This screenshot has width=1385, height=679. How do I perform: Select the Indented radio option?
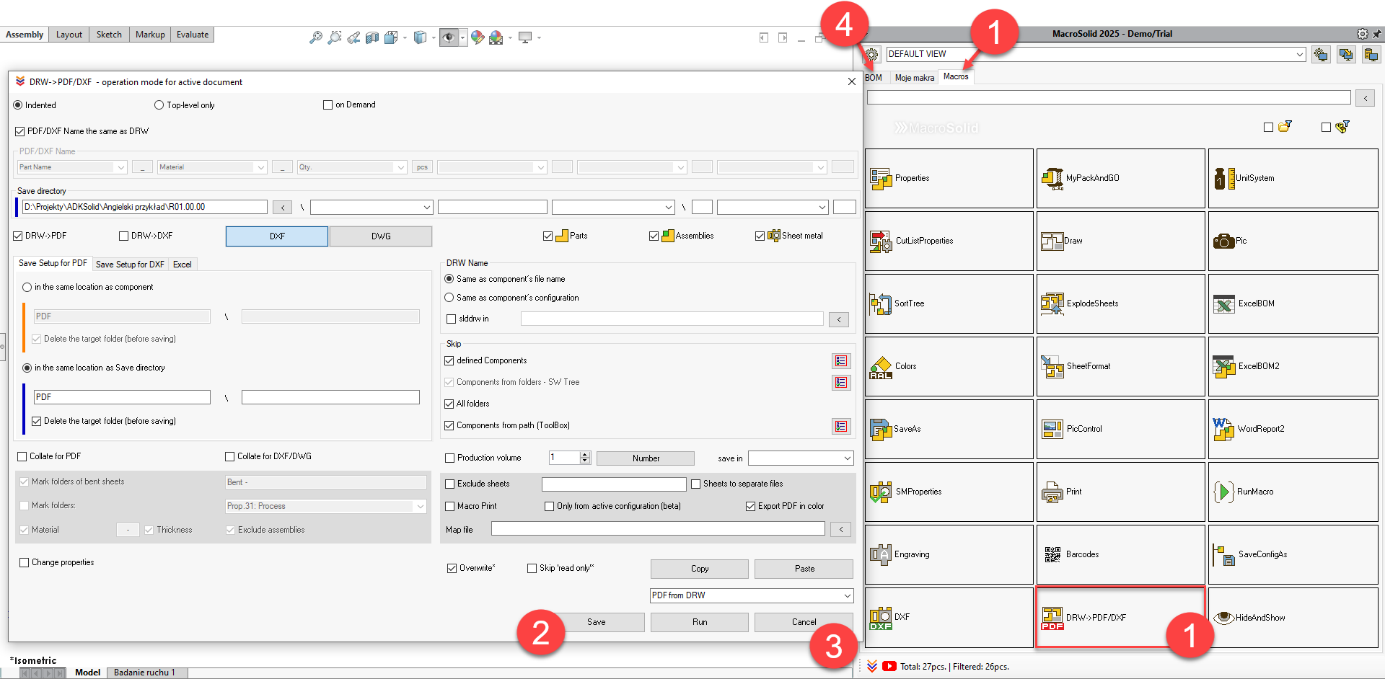(x=17, y=104)
